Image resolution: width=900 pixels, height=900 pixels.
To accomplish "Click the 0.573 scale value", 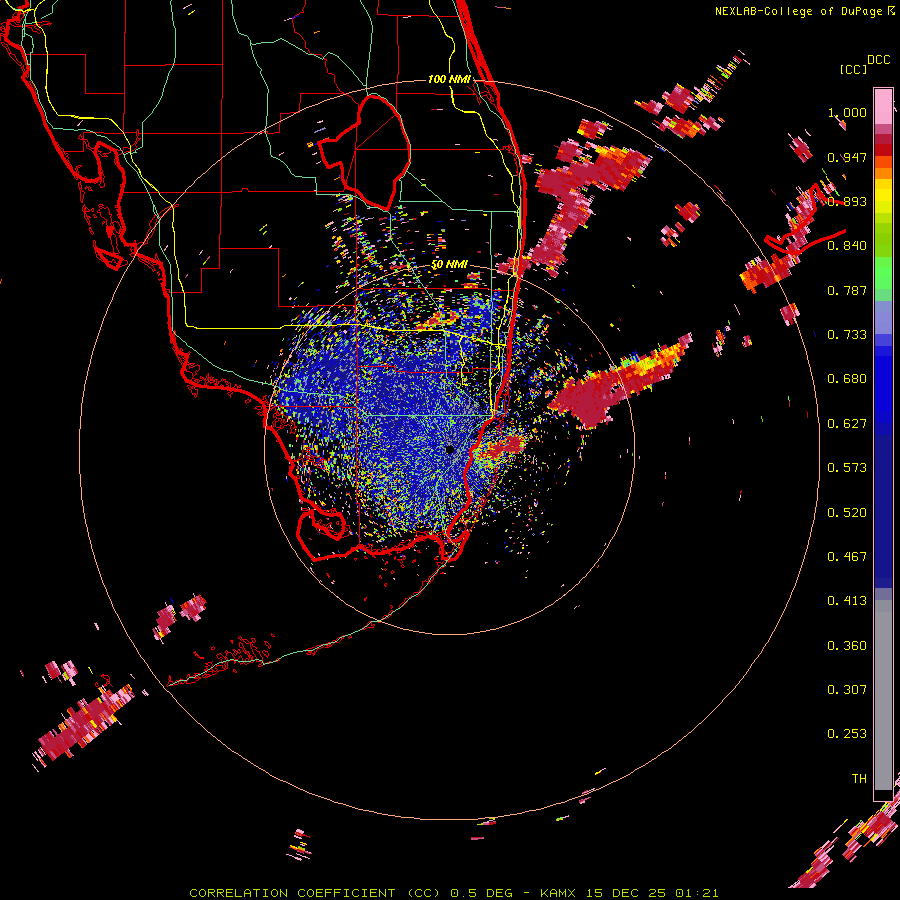I will (x=847, y=468).
